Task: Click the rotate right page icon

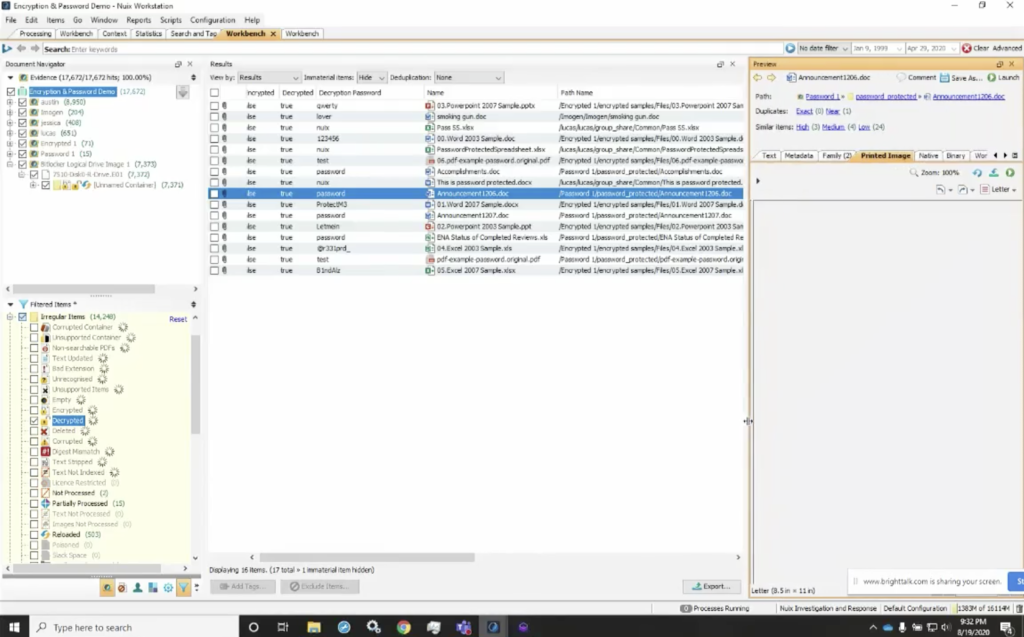Action: coord(963,189)
